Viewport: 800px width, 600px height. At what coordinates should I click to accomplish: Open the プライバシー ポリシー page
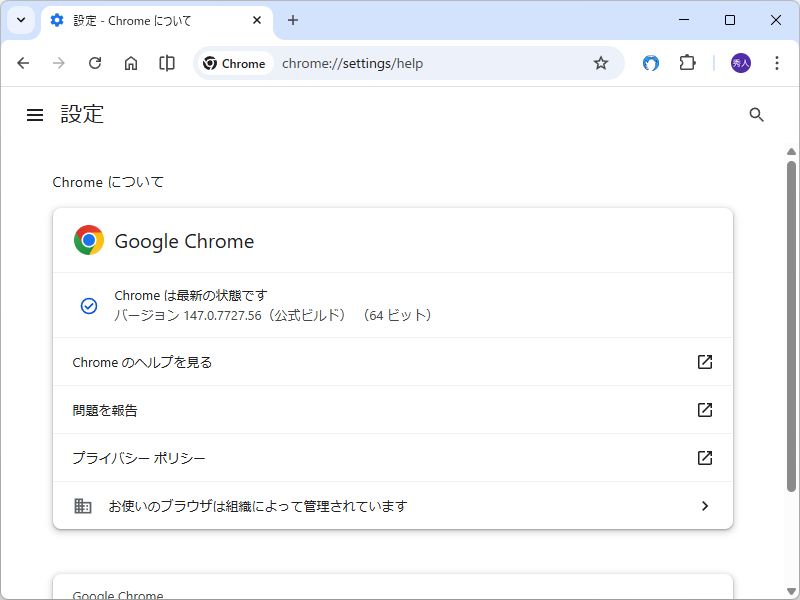[x=392, y=458]
